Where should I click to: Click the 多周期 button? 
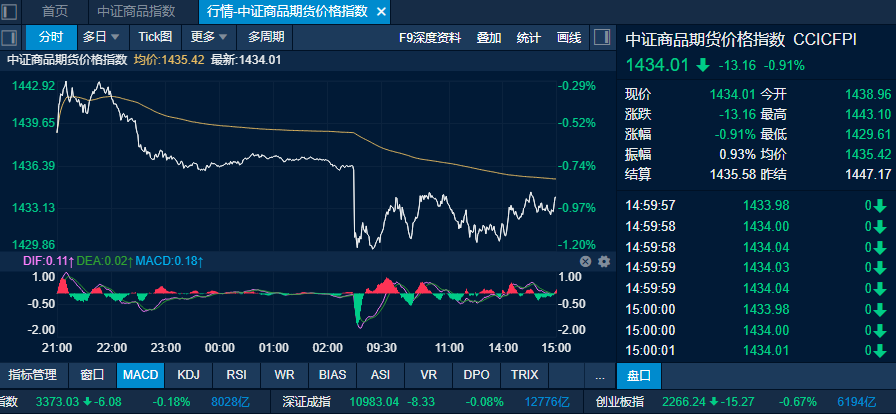(266, 37)
